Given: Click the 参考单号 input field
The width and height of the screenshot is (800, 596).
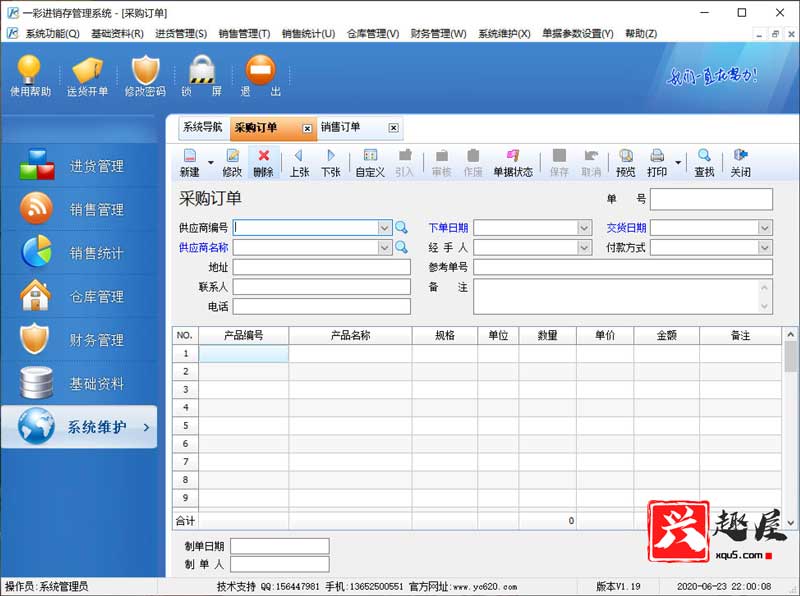Looking at the screenshot, I should point(623,267).
